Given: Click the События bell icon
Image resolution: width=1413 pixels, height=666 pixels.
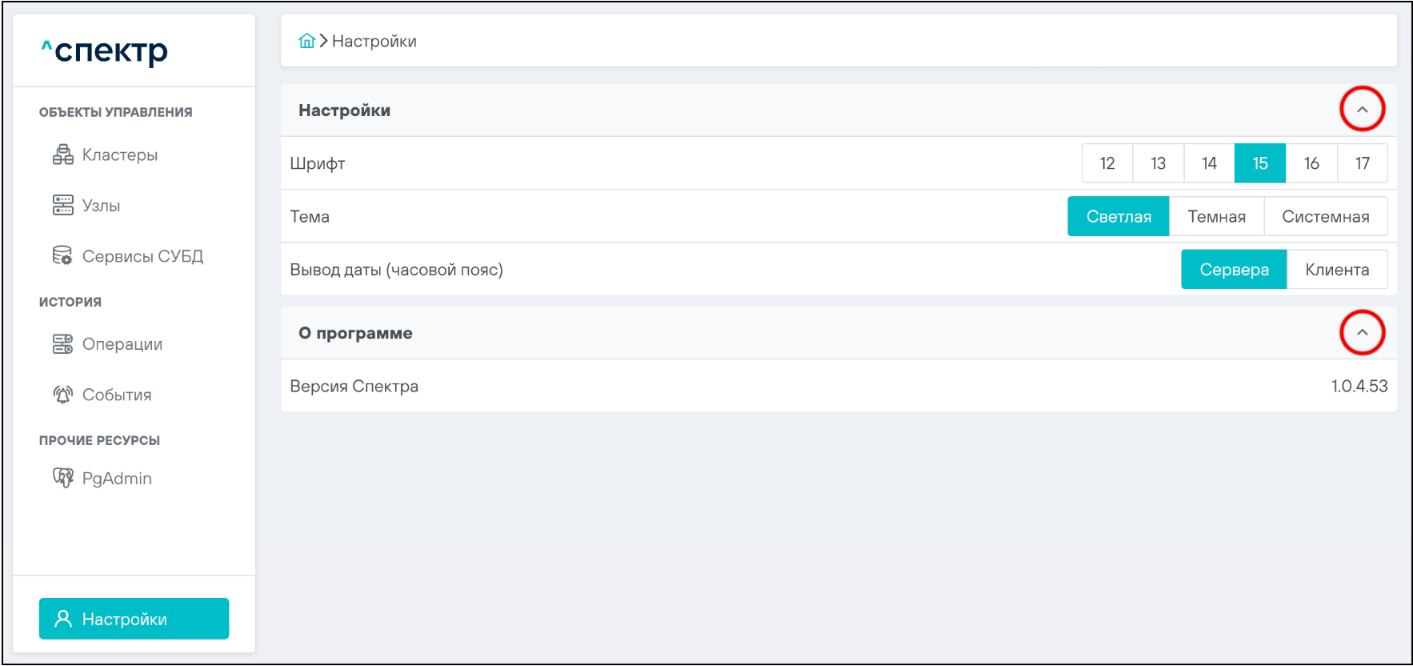Looking at the screenshot, I should point(63,395).
